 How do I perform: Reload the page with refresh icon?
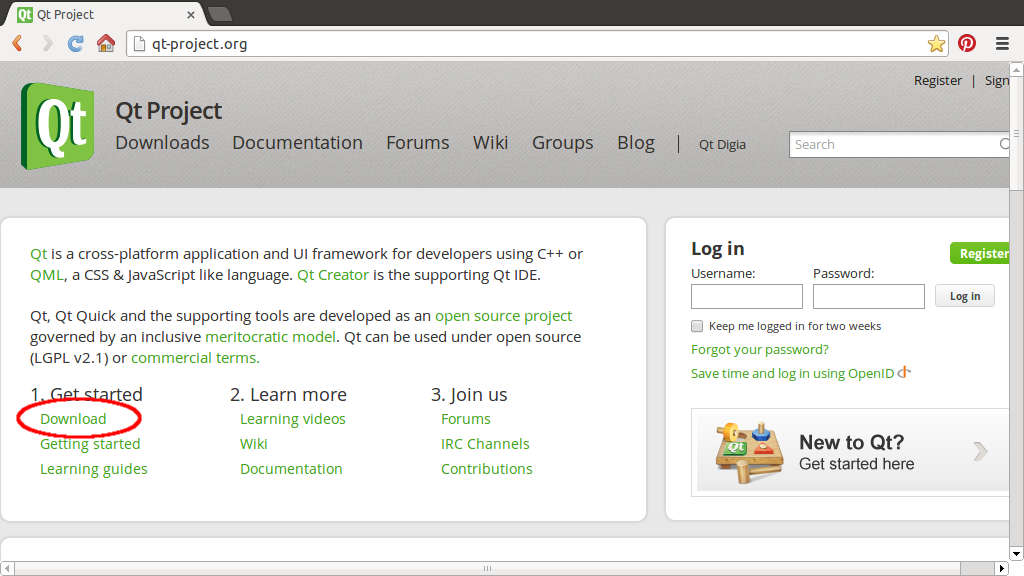coord(76,44)
